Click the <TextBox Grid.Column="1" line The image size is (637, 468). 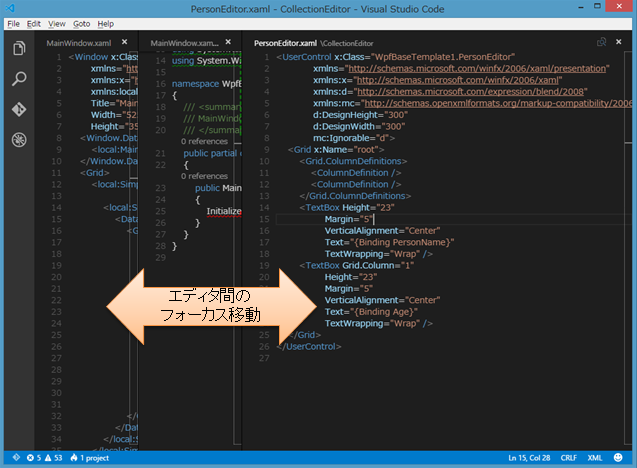point(357,266)
